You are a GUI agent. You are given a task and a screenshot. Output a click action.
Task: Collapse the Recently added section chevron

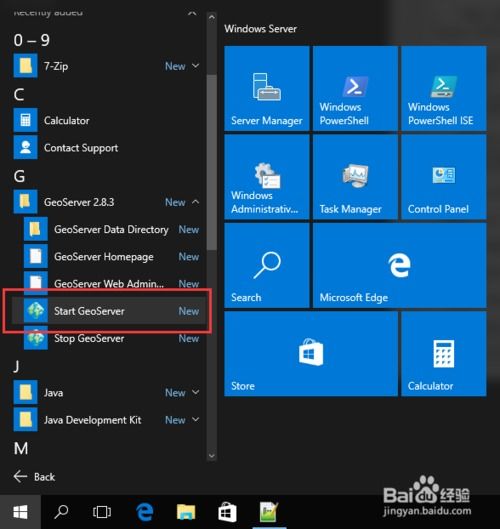point(192,13)
